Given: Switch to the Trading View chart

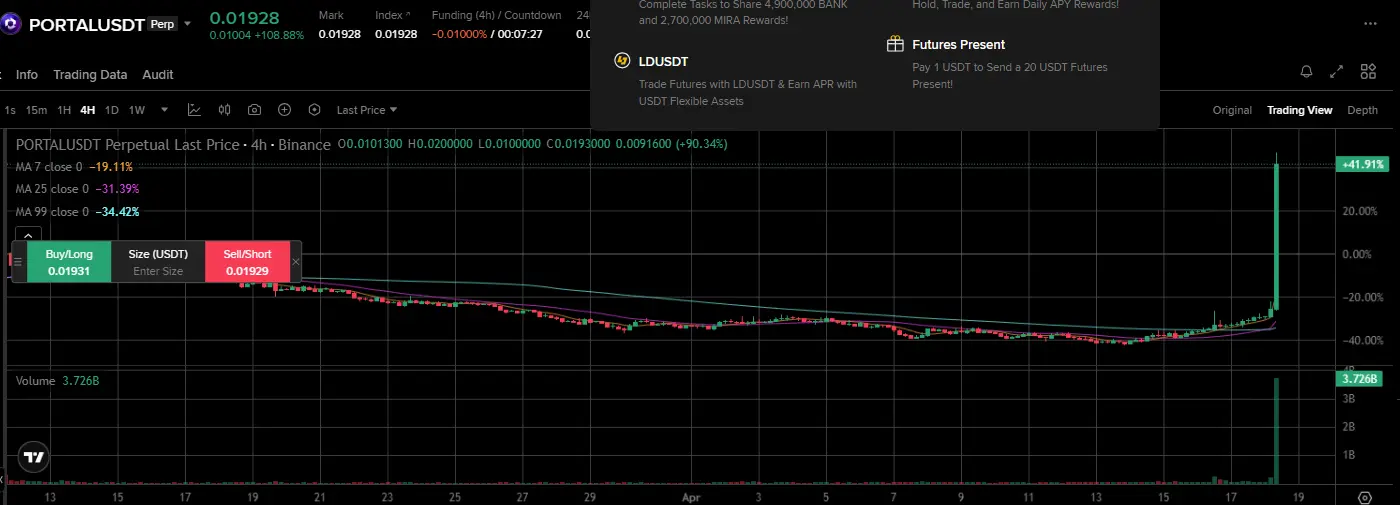Looking at the screenshot, I should [1299, 110].
